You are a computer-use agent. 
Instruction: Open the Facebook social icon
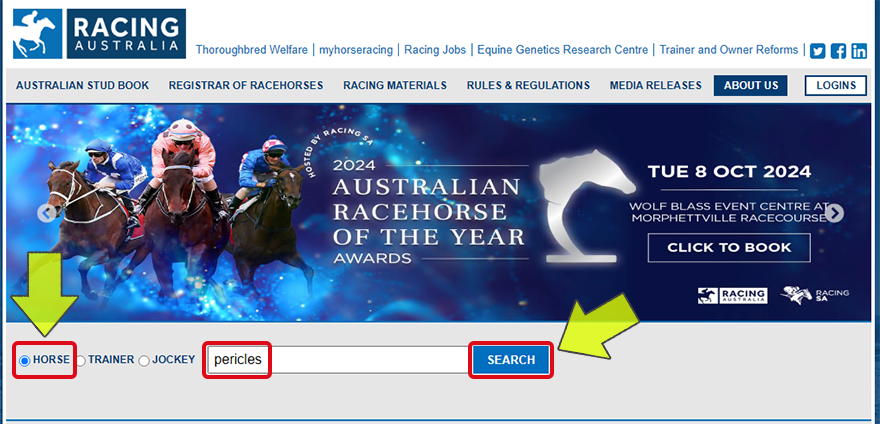(x=838, y=51)
